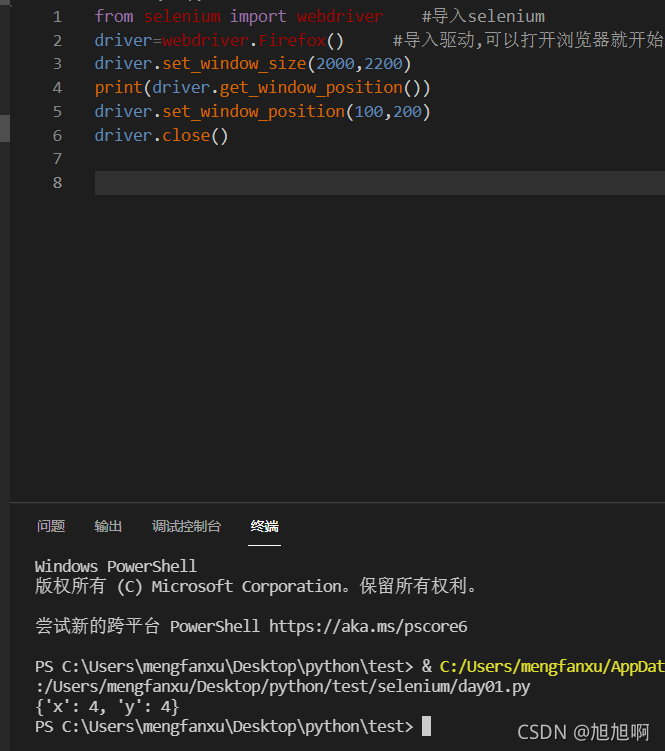Click line number 6 in the gutter
The width and height of the screenshot is (665, 751).
(x=57, y=136)
